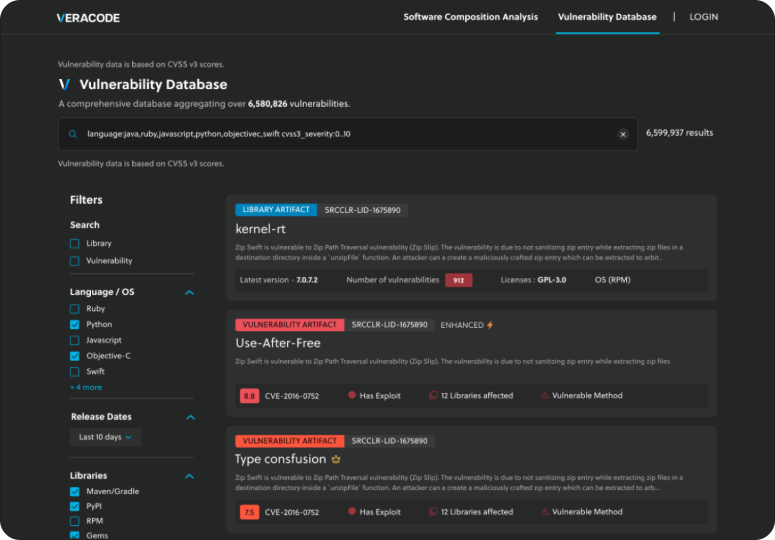Screen dimensions: 775x540
Task: Click Has Exploit red dot in Use-After-Free card
Action: (352, 395)
